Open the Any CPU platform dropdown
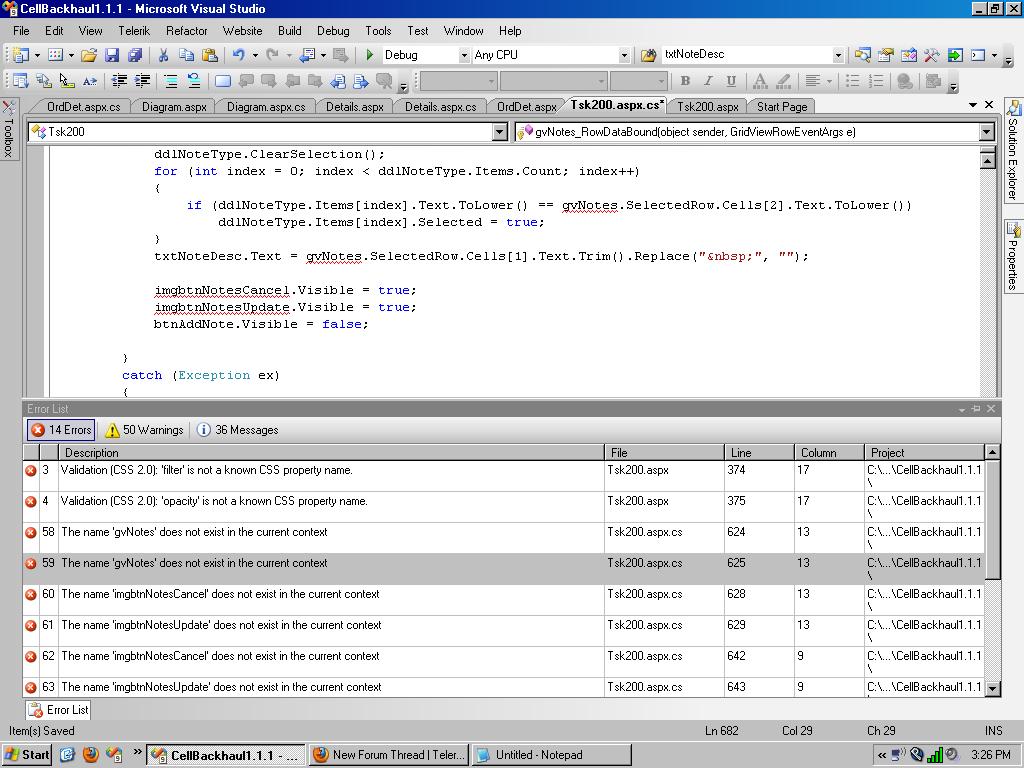The image size is (1024, 768). click(624, 55)
